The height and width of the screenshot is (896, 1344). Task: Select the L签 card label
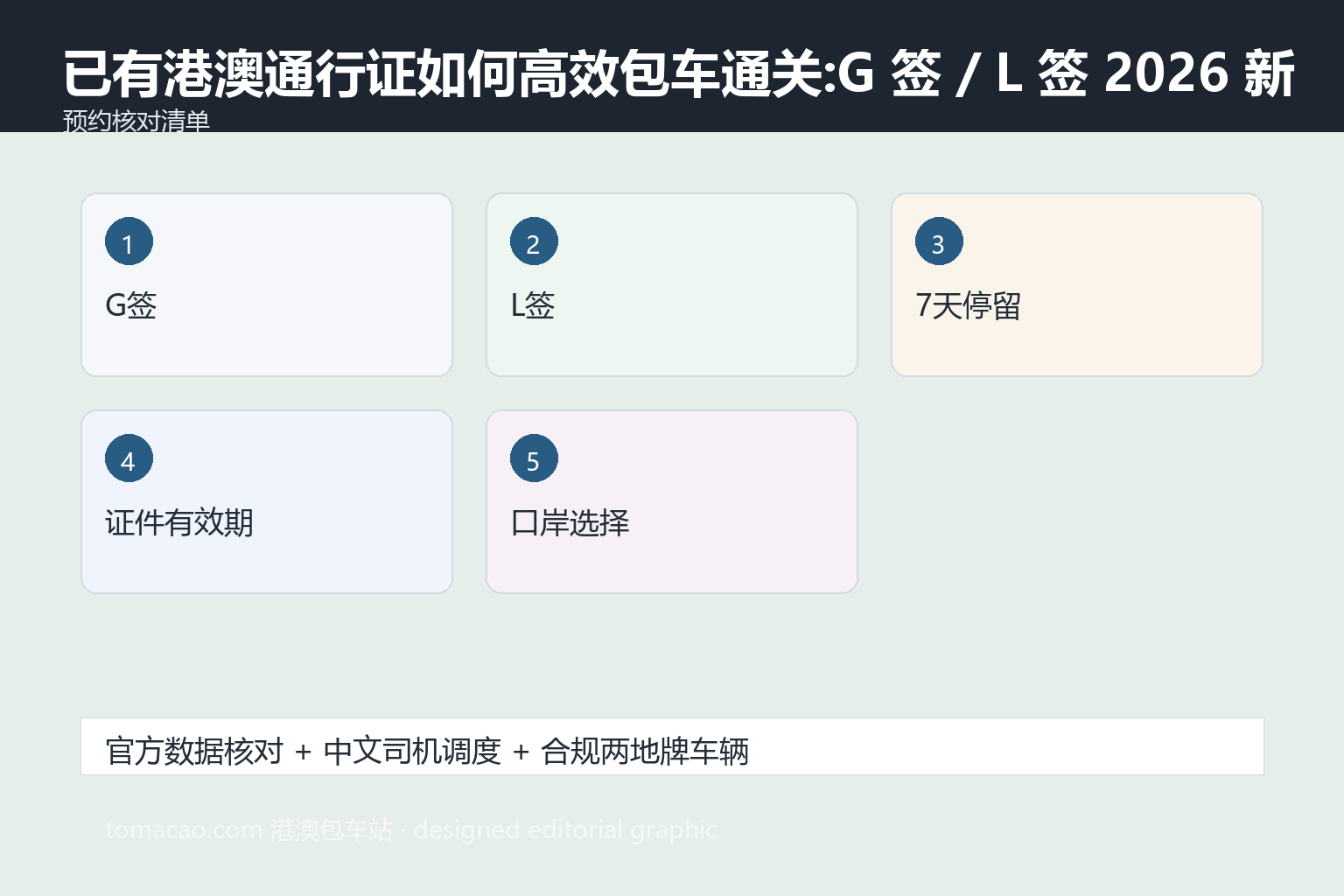[x=533, y=305]
